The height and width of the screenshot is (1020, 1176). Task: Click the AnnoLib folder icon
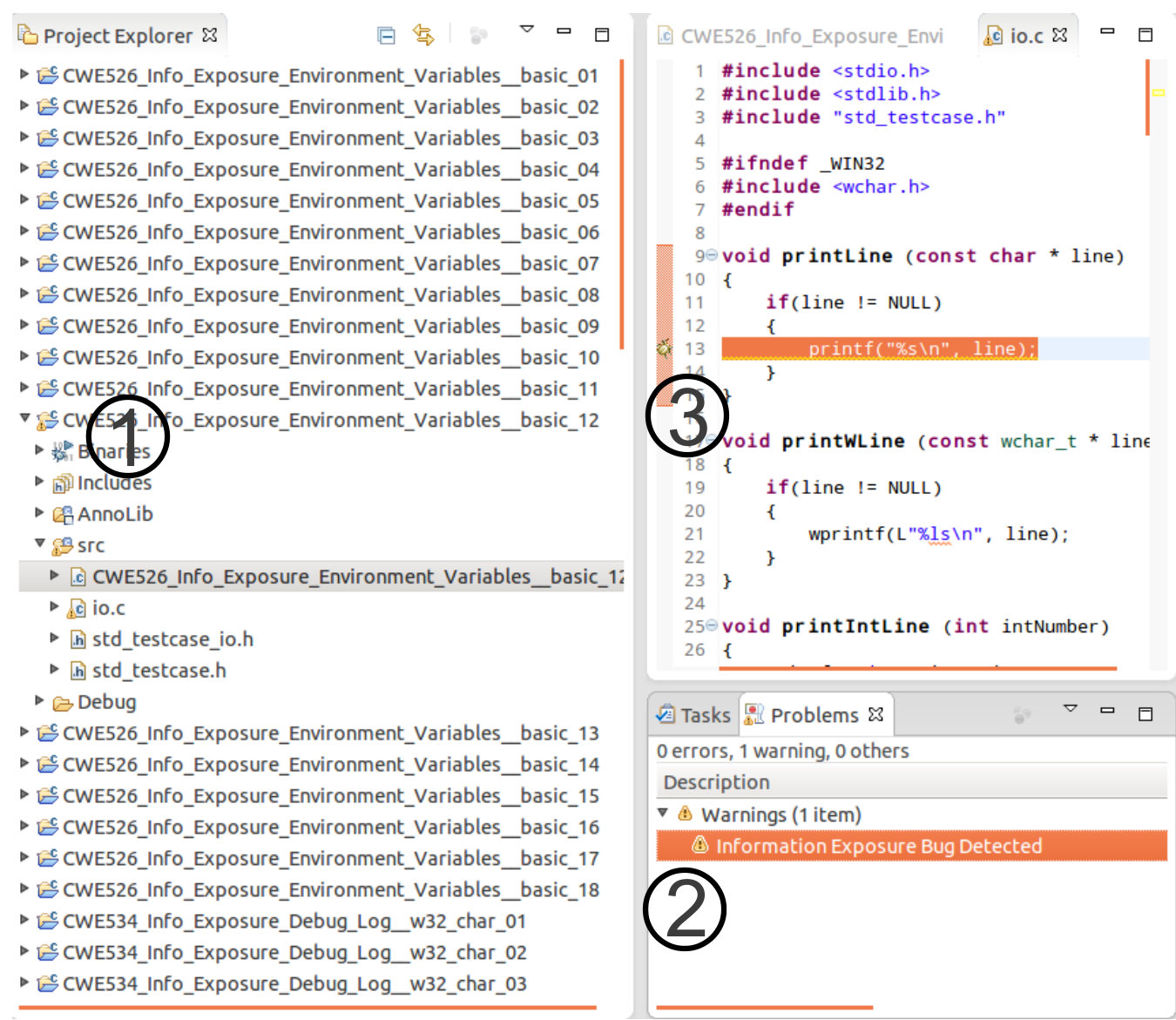pos(63,515)
